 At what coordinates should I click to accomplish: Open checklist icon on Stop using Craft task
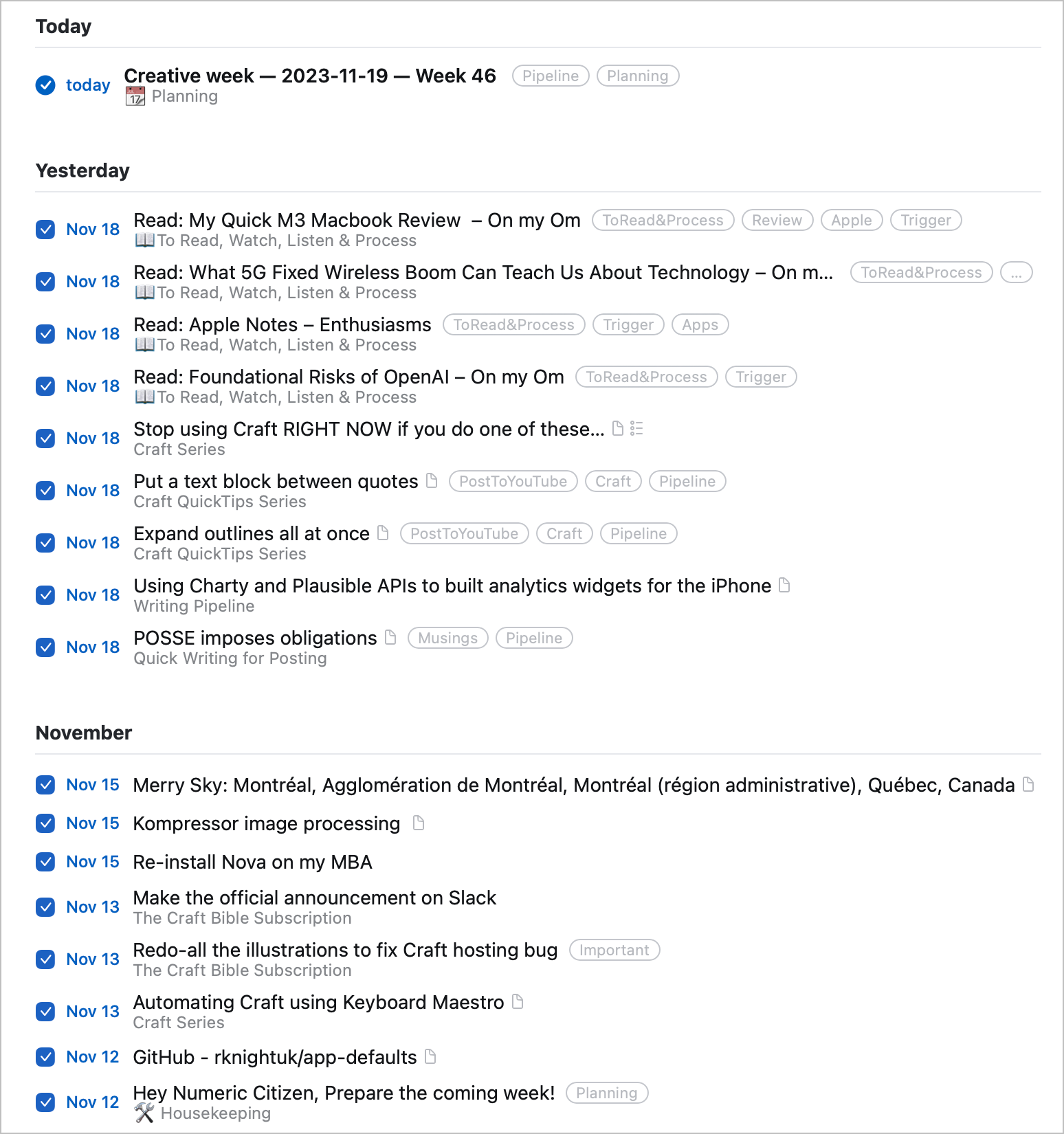(x=636, y=428)
